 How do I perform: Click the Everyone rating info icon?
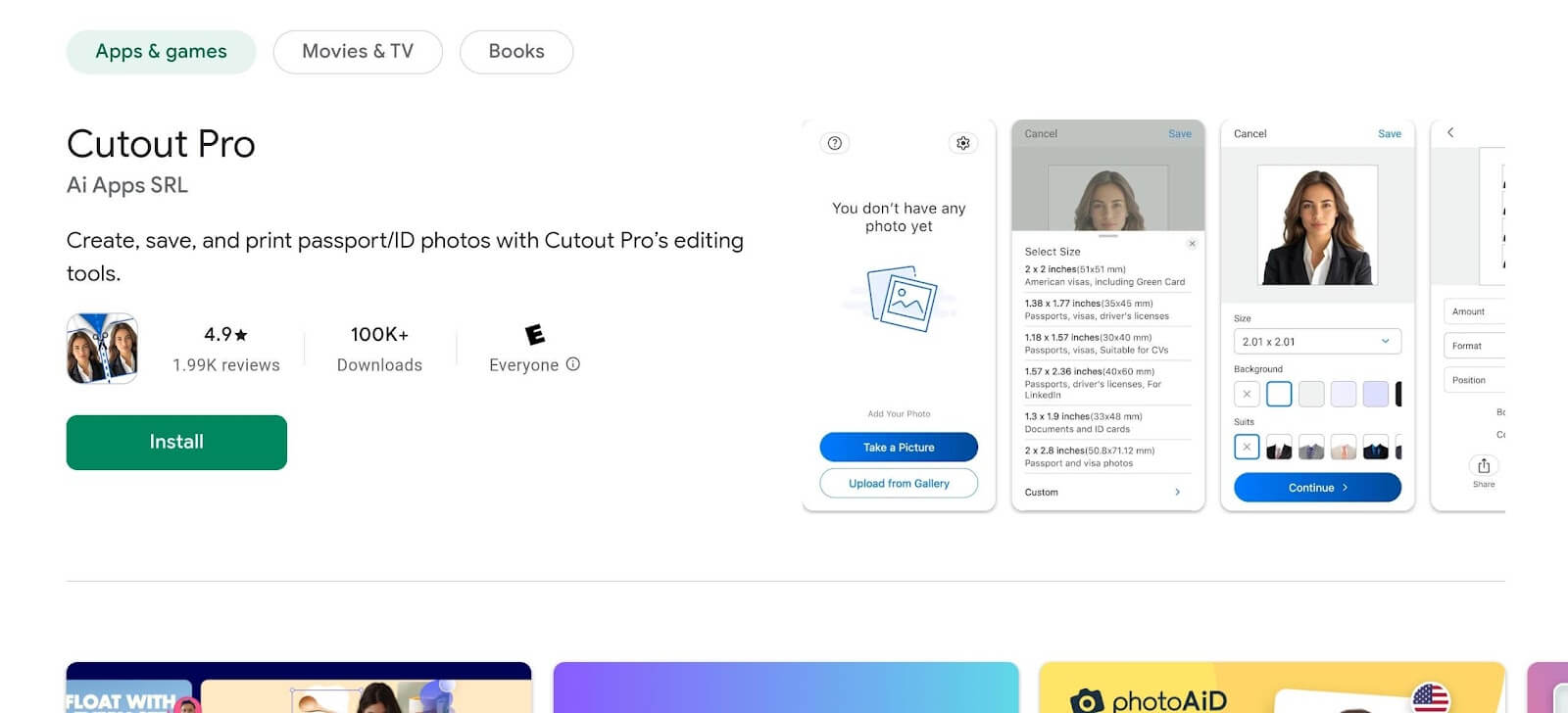tap(573, 364)
